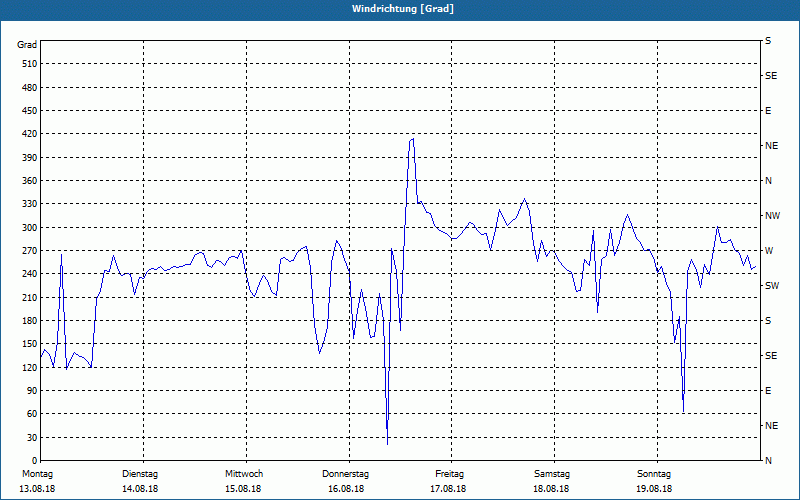Click the 480 y-axis value
Image resolution: width=800 pixels, height=500 pixels.
tap(30, 88)
